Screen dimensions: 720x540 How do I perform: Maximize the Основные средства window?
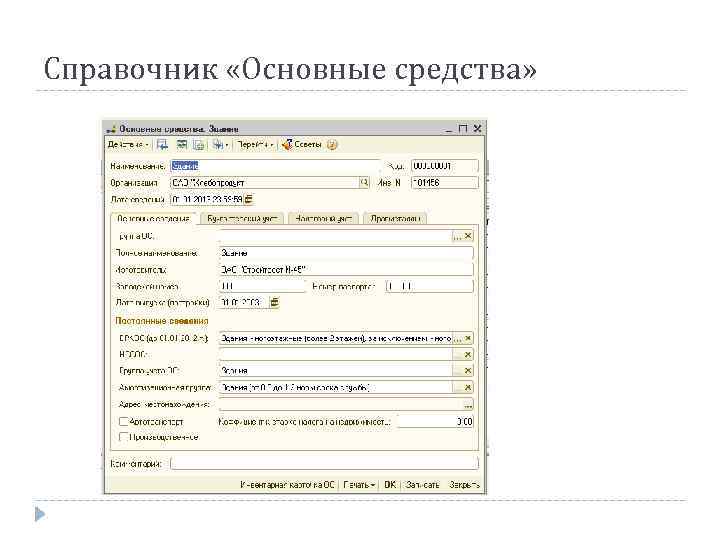pyautogui.click(x=463, y=129)
